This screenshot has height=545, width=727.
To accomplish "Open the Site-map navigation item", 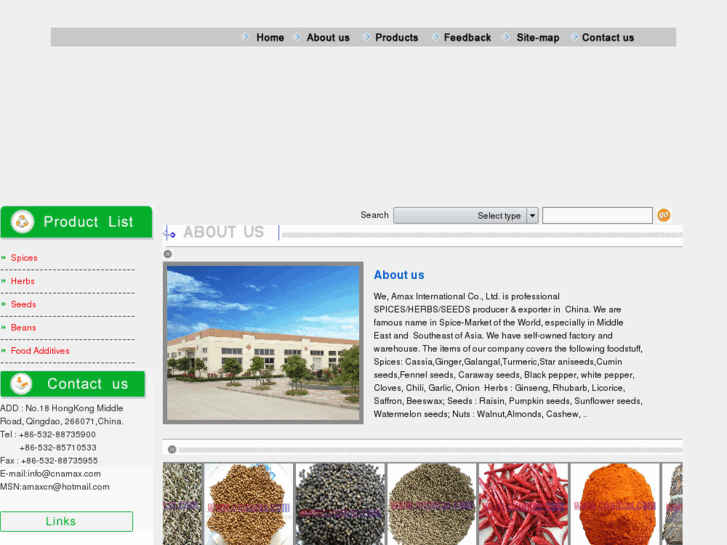I will coord(538,38).
